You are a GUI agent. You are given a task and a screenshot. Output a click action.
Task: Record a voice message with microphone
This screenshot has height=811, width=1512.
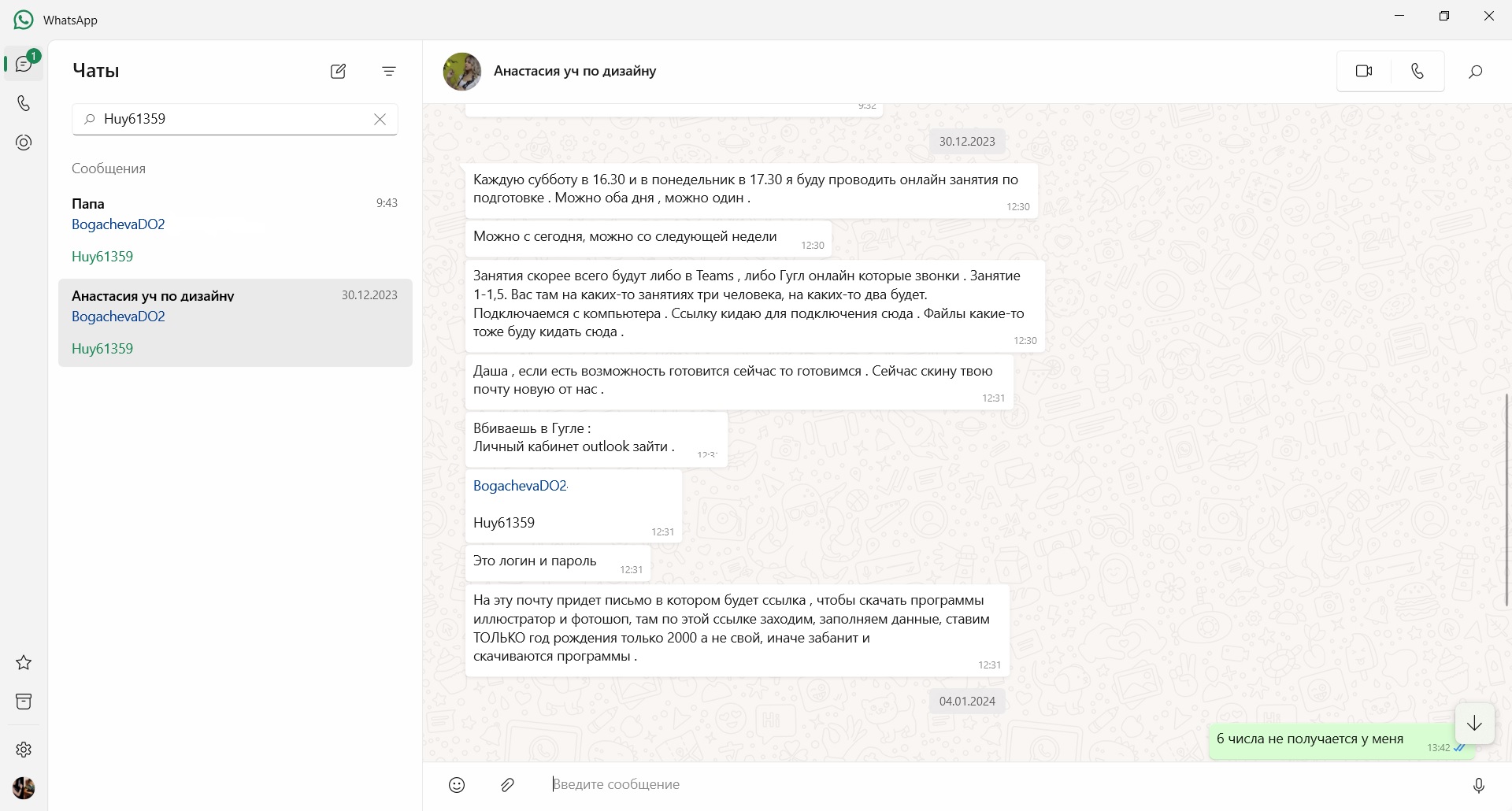(x=1478, y=784)
